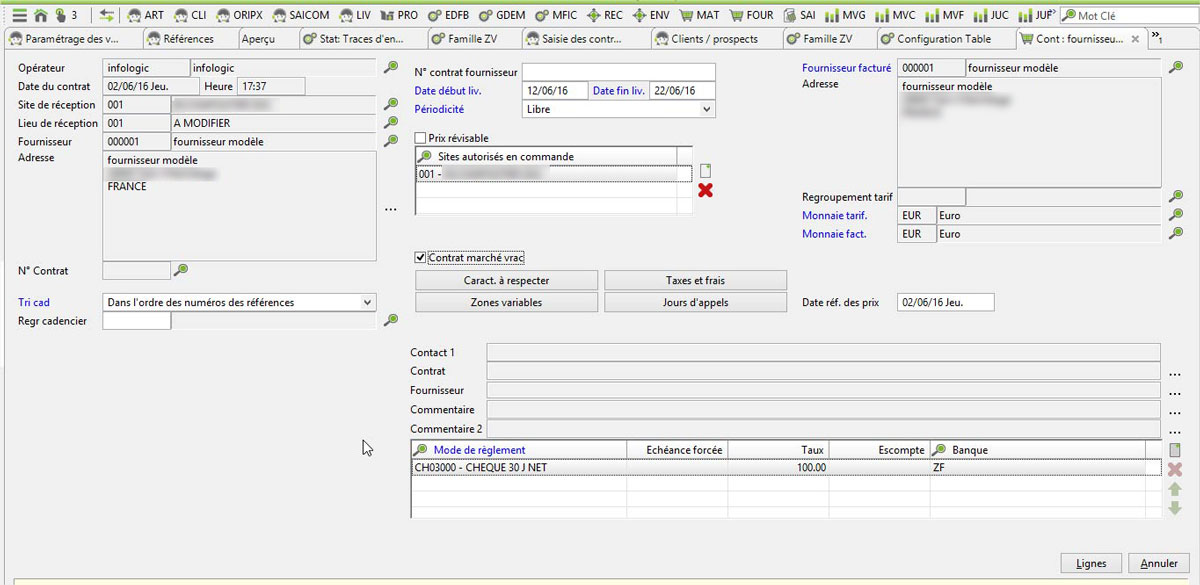Look up Lieu de réception with magnifier
This screenshot has width=1200, height=585.
pyautogui.click(x=391, y=123)
